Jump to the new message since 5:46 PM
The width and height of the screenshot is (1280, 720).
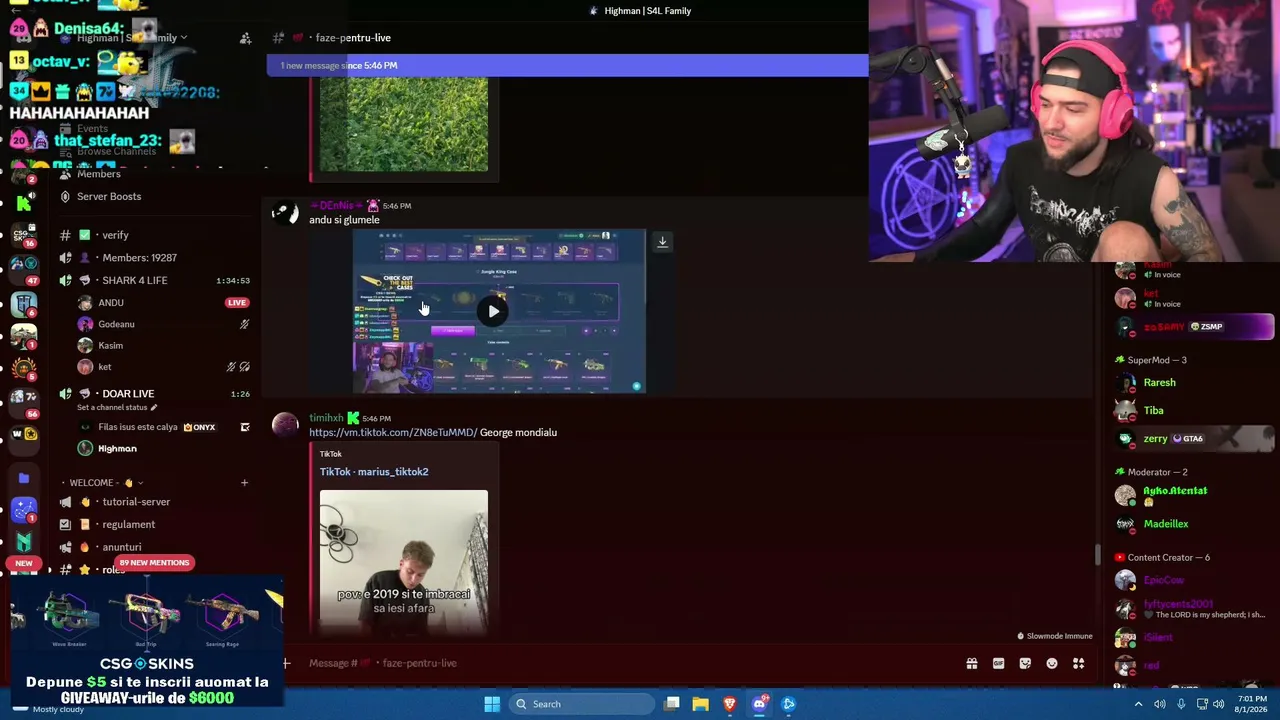[x=567, y=65]
